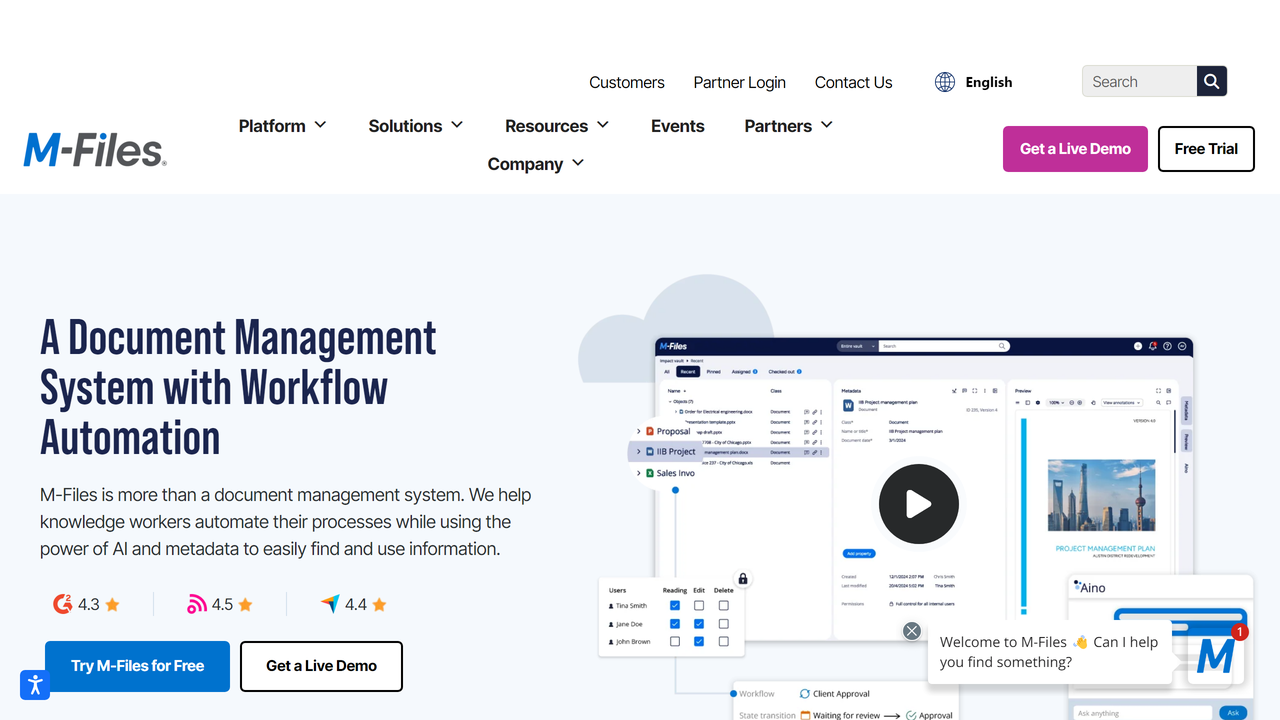Click the star next to 4.3
1280x720 pixels.
coord(112,605)
